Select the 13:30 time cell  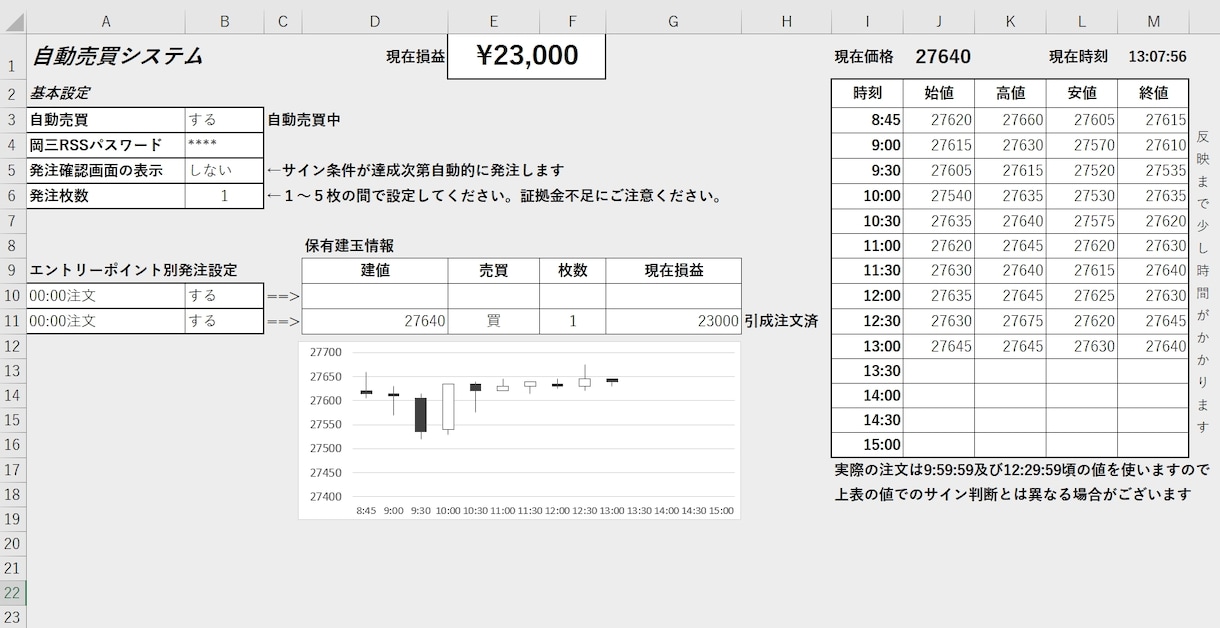[867, 371]
